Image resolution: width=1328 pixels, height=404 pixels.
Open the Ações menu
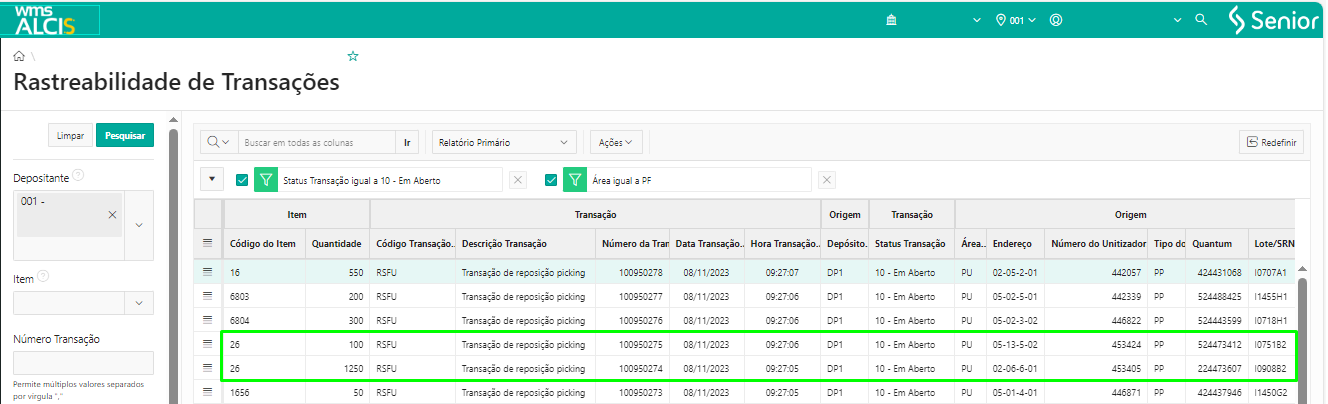tap(615, 143)
